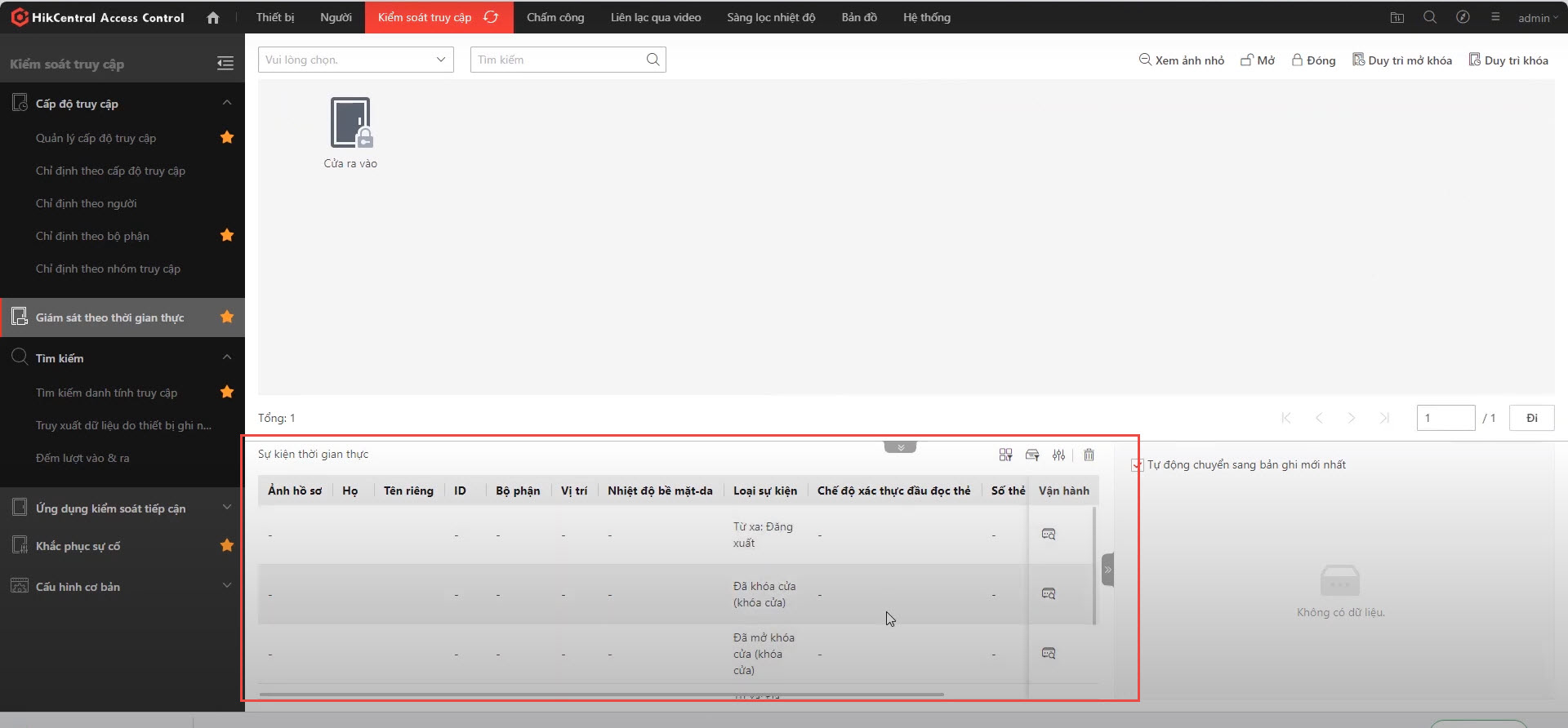Image resolution: width=1568 pixels, height=728 pixels.
Task: Click the horizontal scrollbar in events table
Action: coord(601,695)
